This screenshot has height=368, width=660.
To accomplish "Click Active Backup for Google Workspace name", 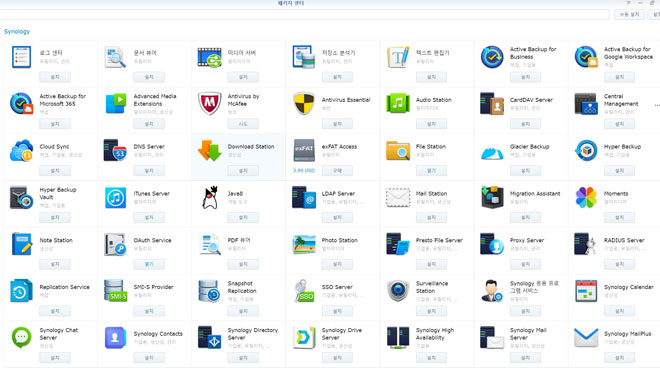I will (x=628, y=53).
